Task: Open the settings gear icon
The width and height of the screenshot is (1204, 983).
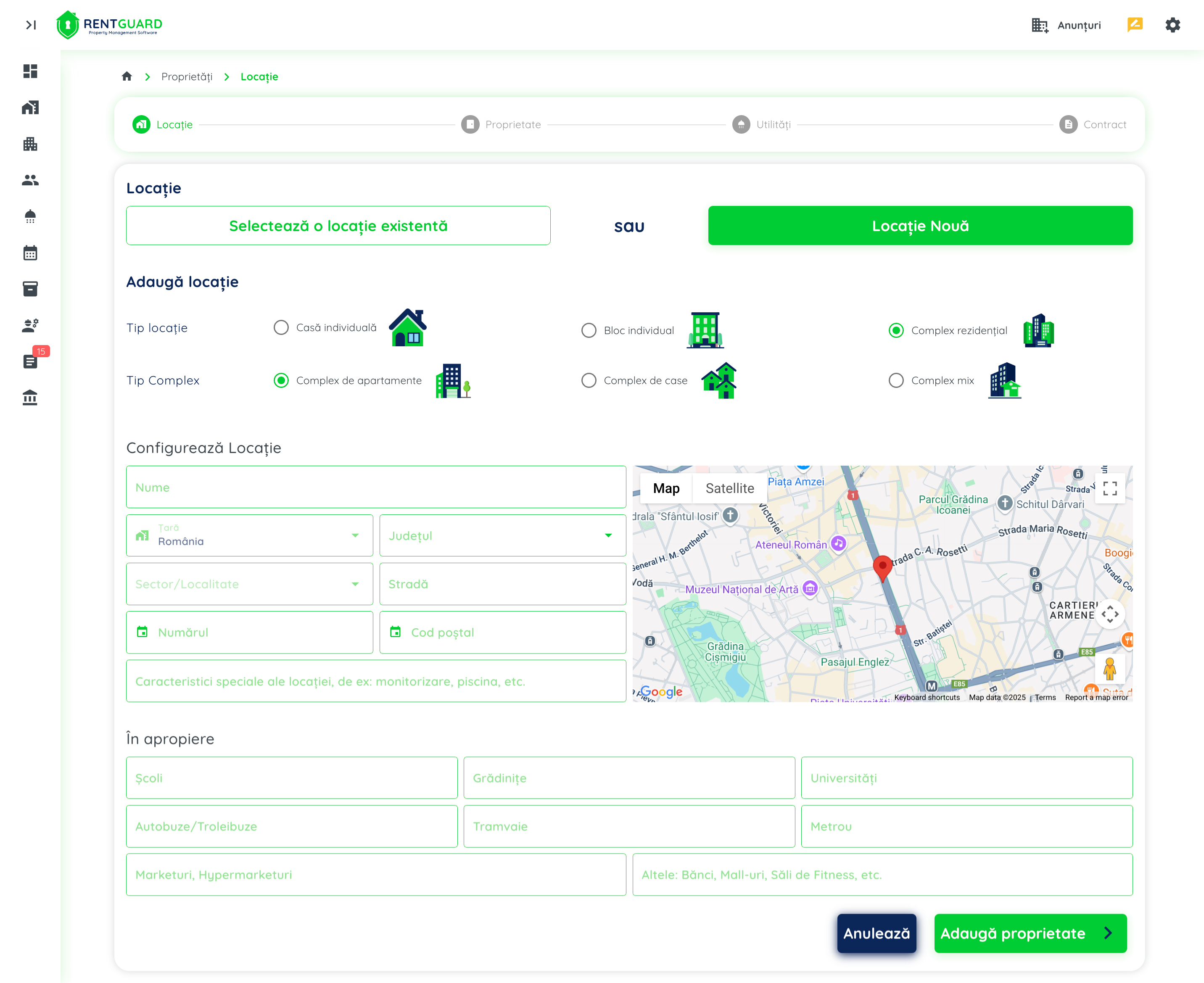Action: [1172, 25]
